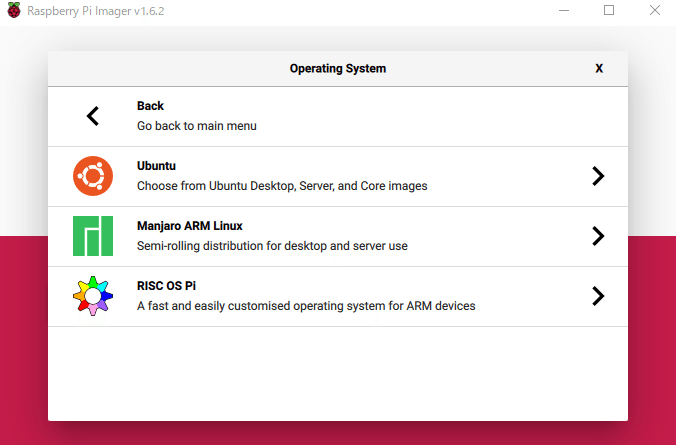Click the Manjaro green logo icon
Screen dimensions: 676x445
[x=93, y=236]
